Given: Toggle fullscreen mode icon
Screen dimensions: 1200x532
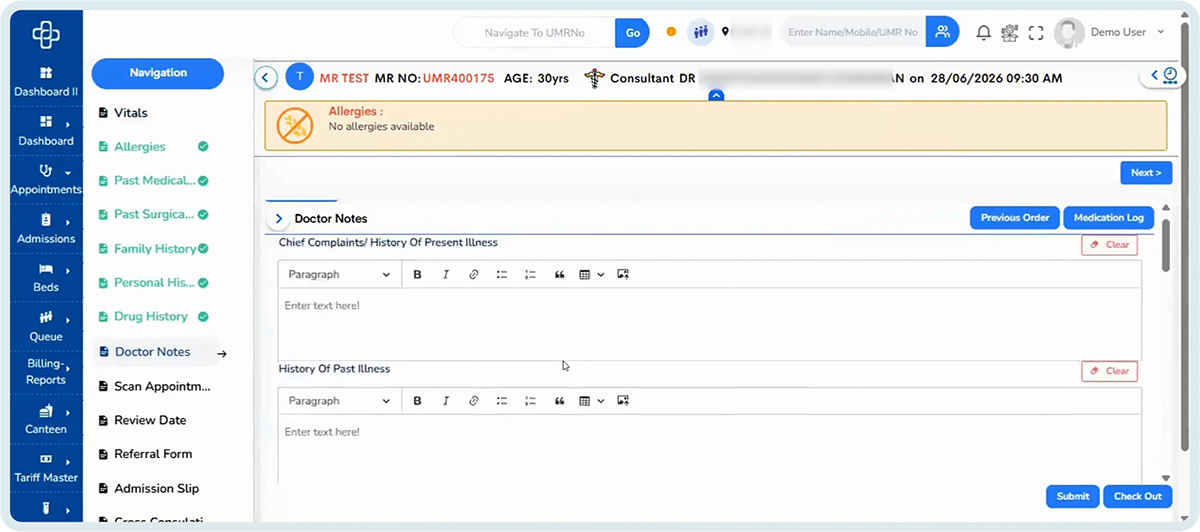Looking at the screenshot, I should (x=1036, y=33).
